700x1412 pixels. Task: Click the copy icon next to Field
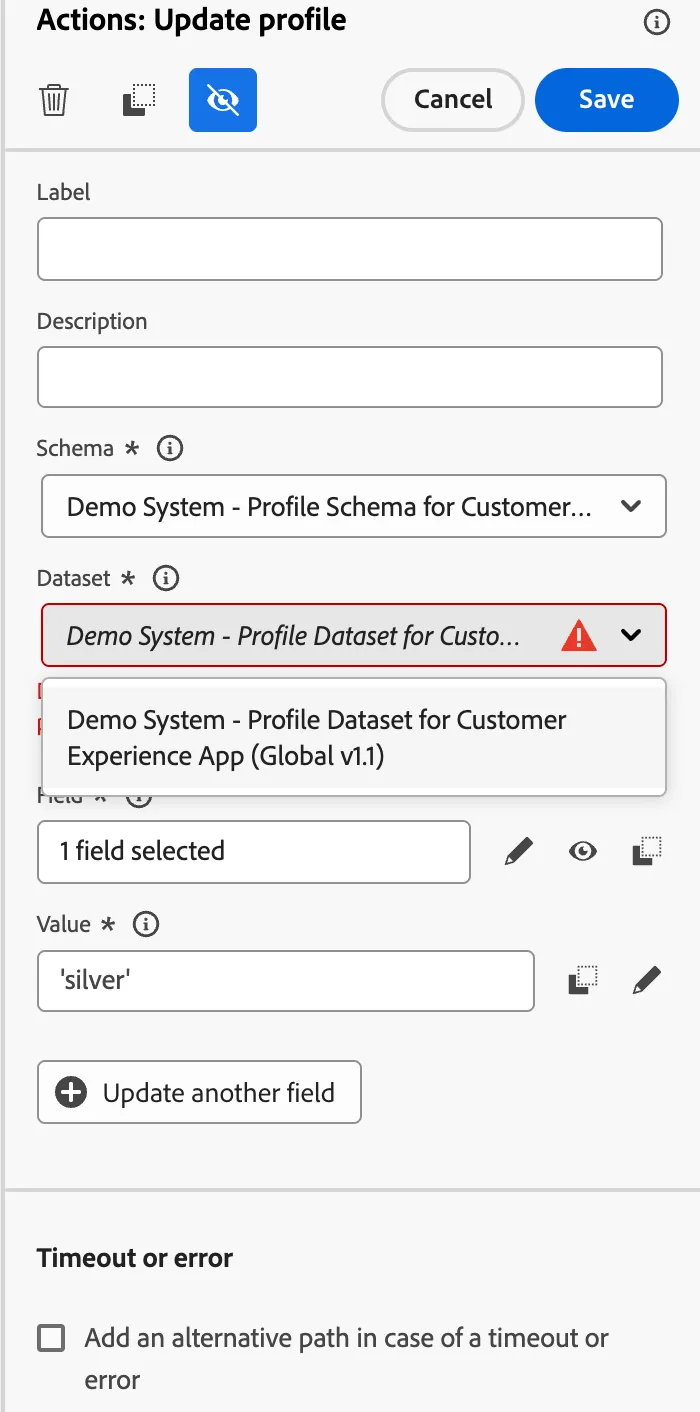pyautogui.click(x=647, y=852)
